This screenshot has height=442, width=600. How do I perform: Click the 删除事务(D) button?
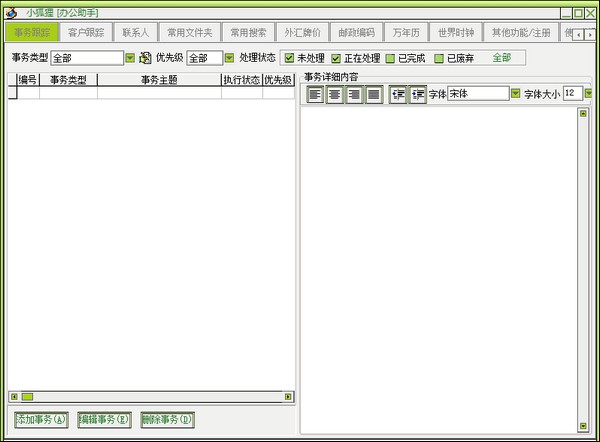pos(167,420)
